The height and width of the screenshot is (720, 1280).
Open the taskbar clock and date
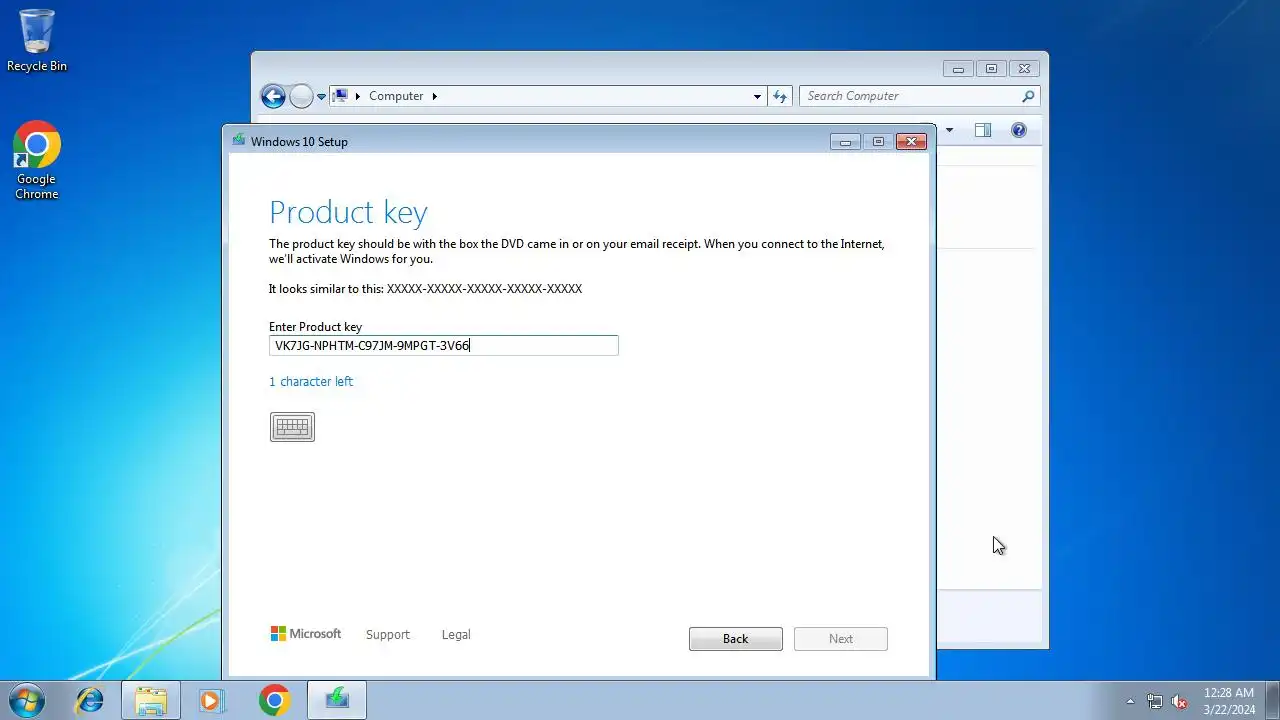coord(1229,701)
